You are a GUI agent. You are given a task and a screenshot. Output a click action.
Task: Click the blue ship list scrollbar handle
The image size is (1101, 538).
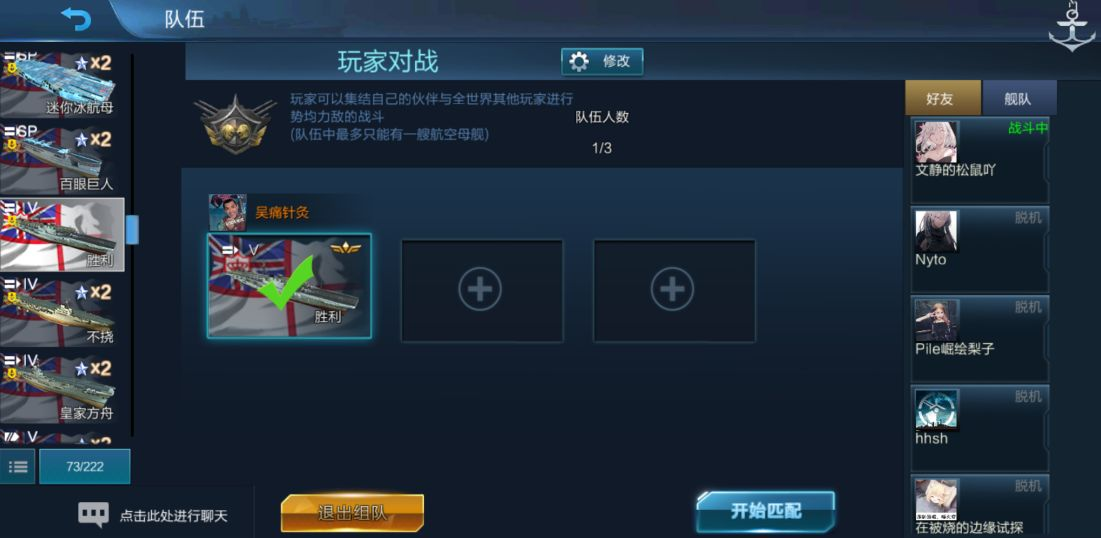pyautogui.click(x=132, y=230)
